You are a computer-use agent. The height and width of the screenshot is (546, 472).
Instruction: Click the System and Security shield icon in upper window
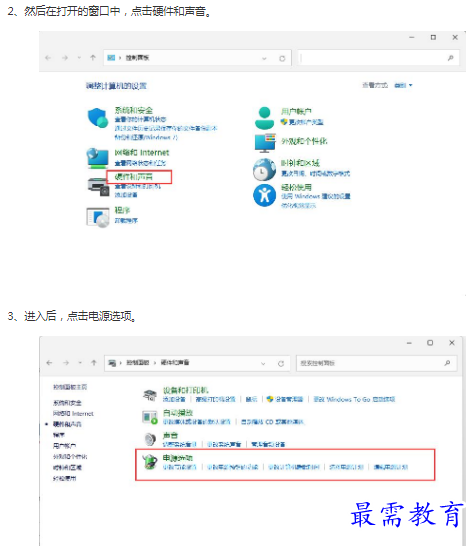pyautogui.click(x=98, y=118)
